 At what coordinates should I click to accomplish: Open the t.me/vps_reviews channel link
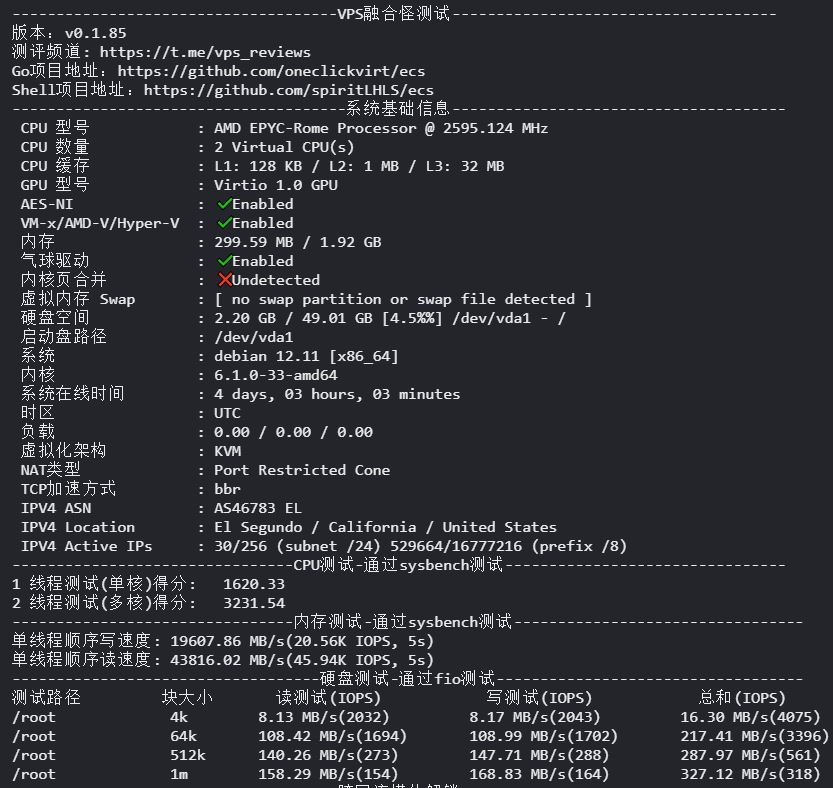pos(205,52)
